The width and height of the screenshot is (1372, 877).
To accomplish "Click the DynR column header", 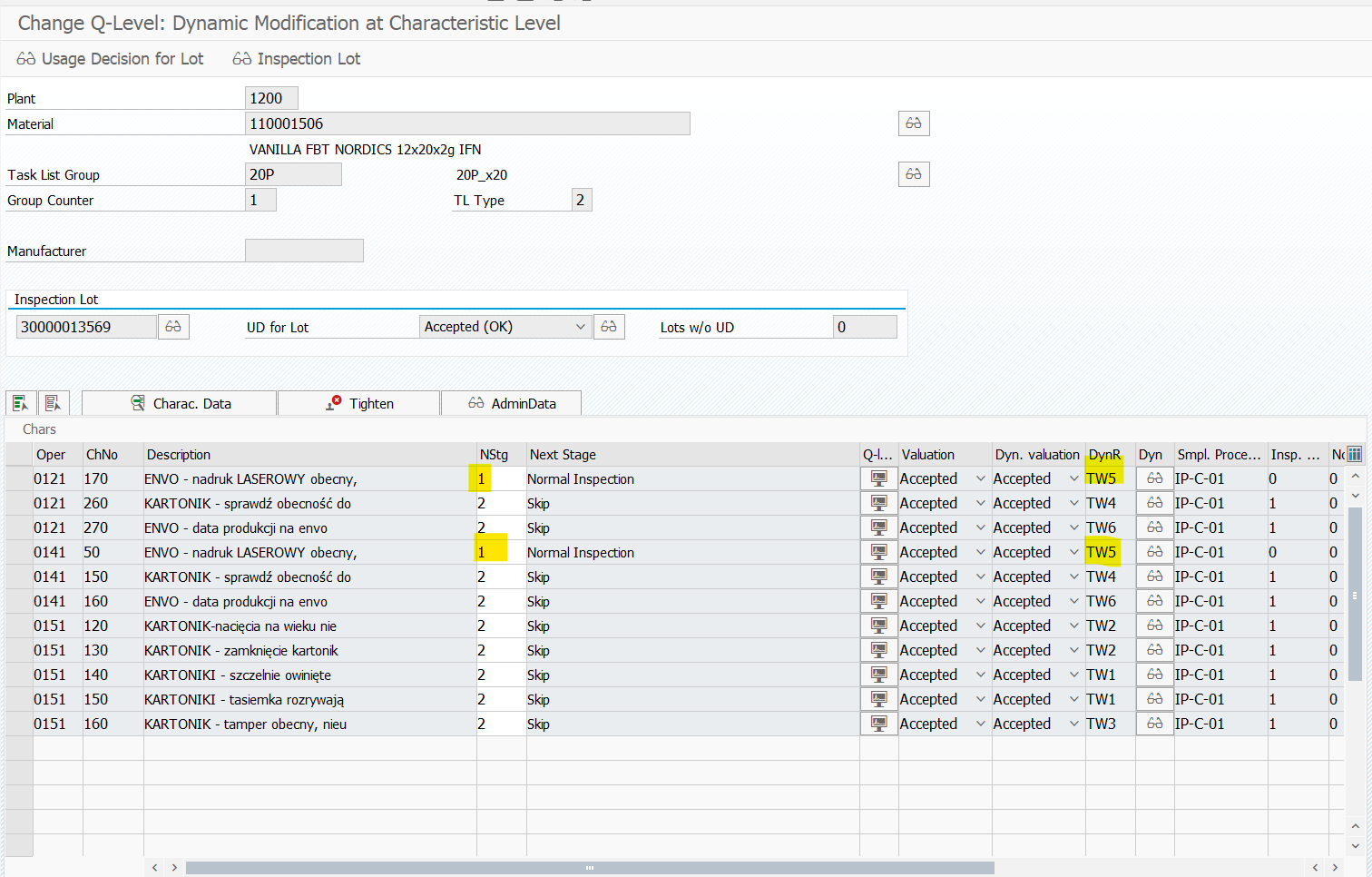I will point(1111,454).
